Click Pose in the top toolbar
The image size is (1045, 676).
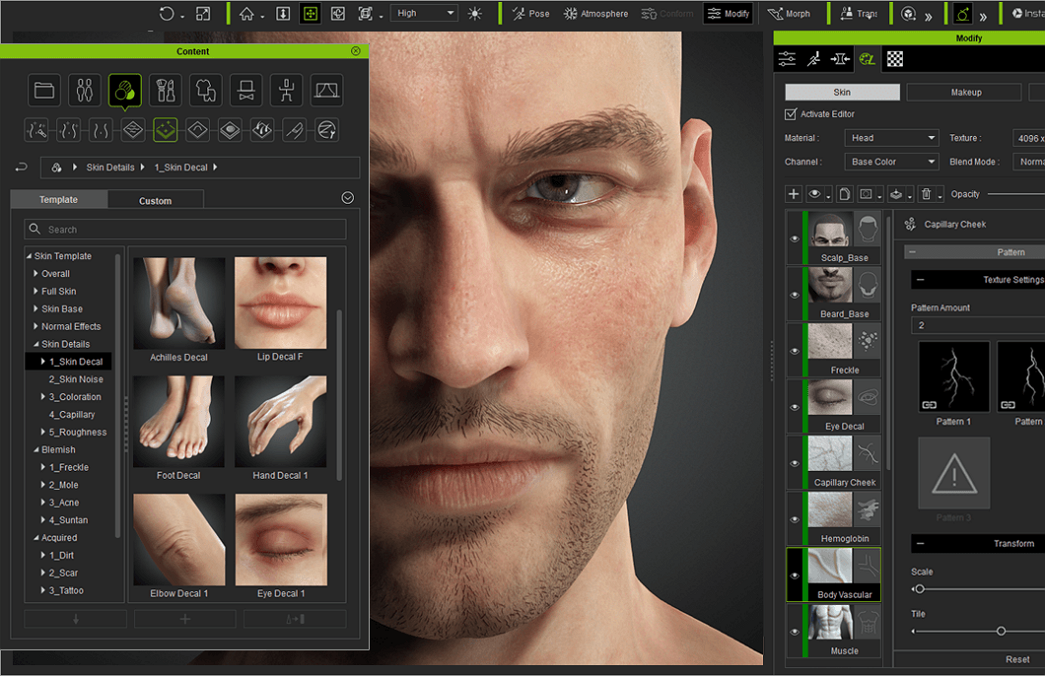tap(531, 13)
